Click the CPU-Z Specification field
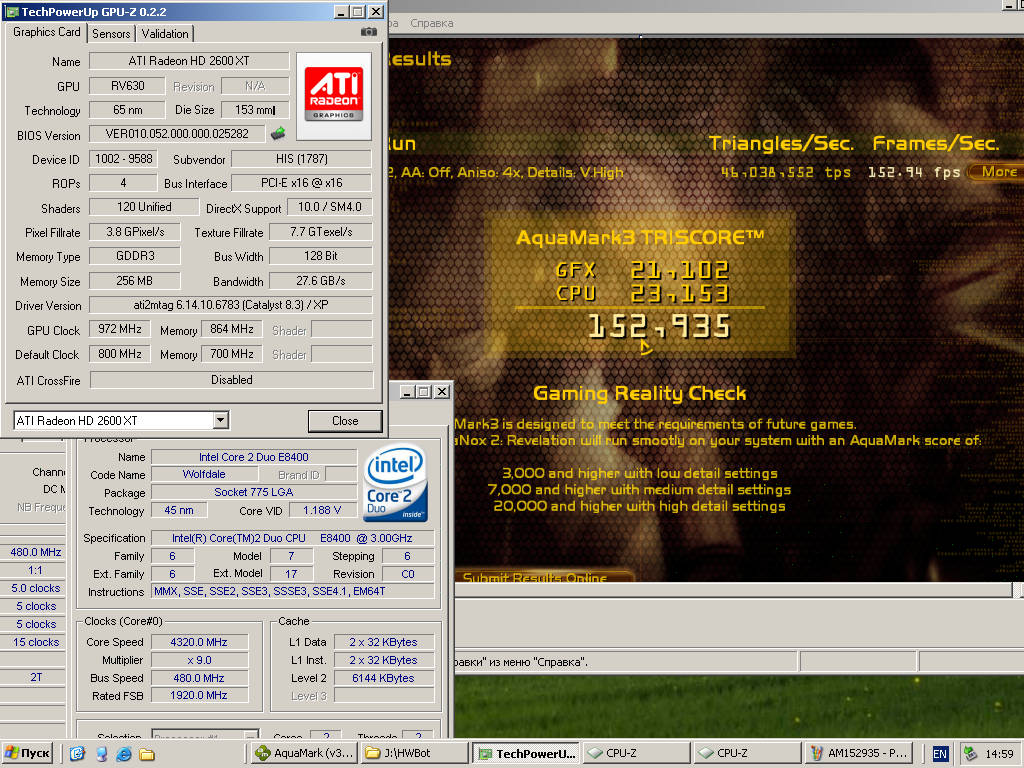The image size is (1024, 768). (293, 538)
